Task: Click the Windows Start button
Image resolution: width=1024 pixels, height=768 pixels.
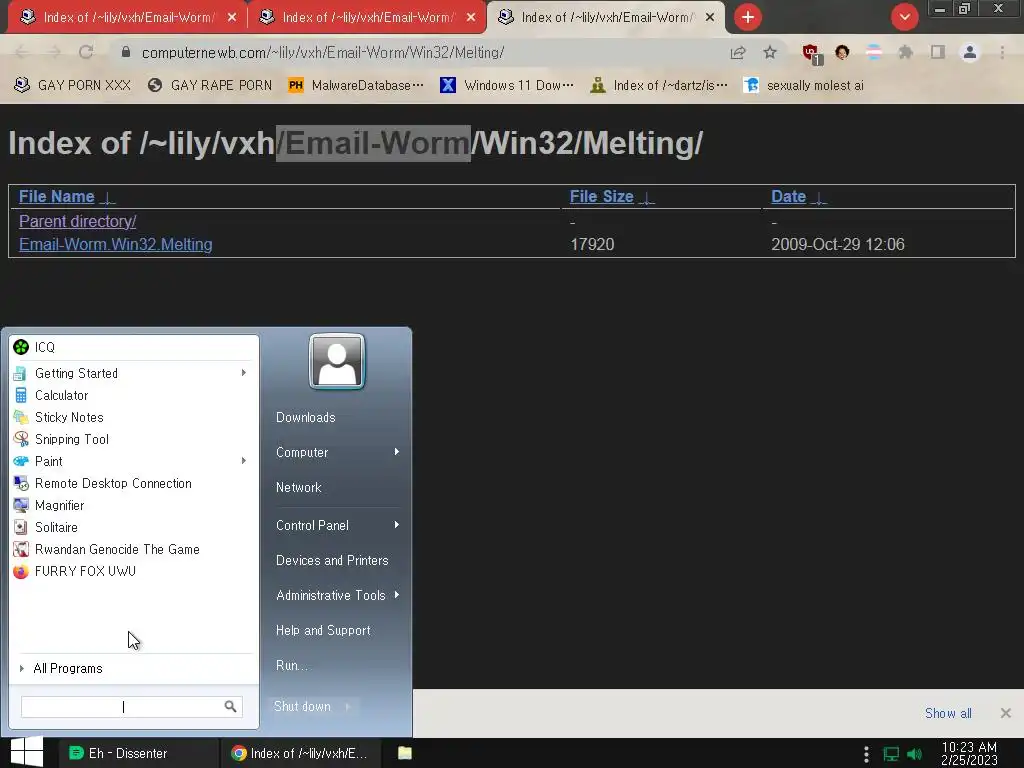Action: click(27, 752)
